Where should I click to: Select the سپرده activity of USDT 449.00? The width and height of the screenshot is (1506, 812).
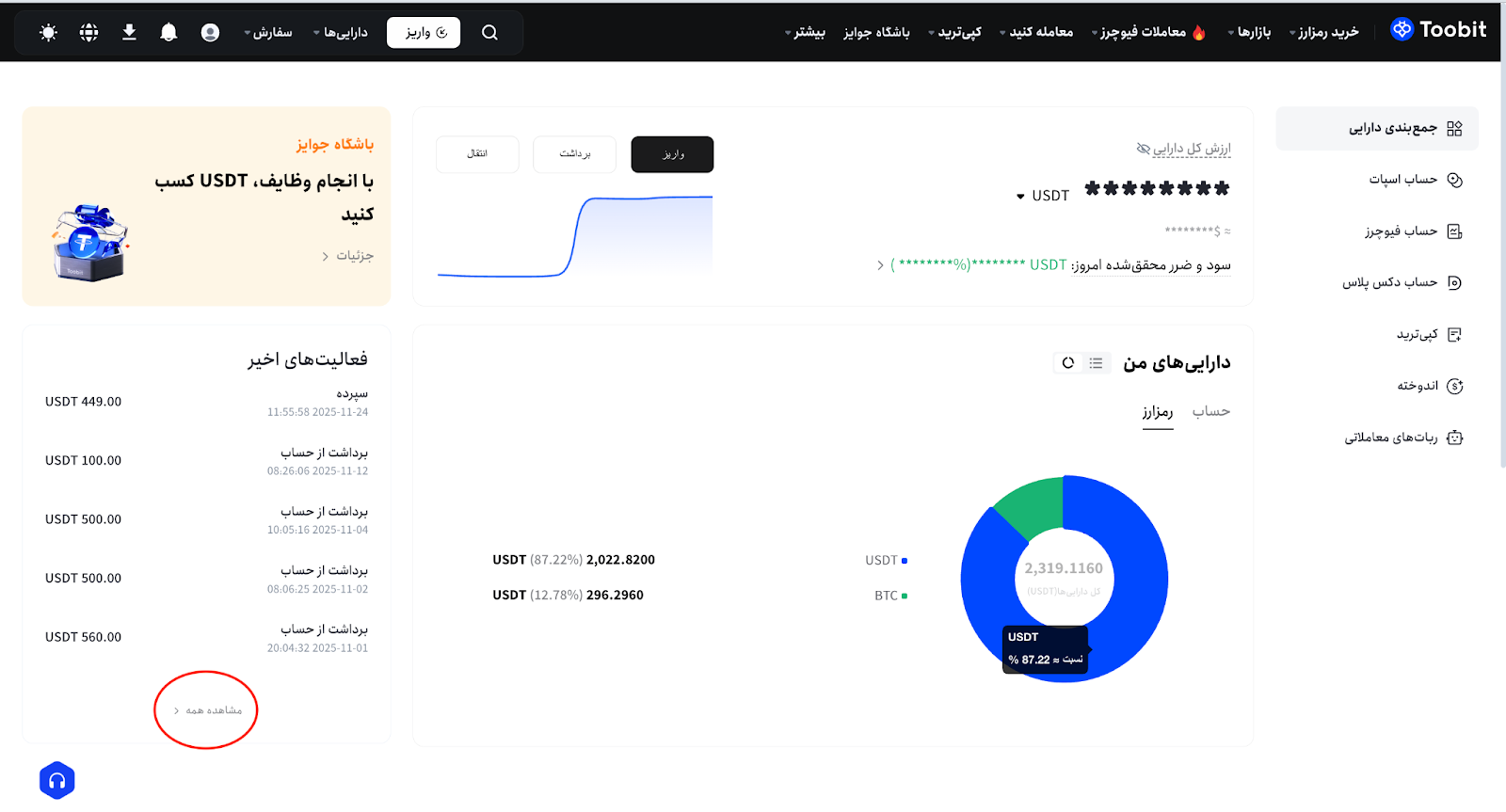coord(206,402)
